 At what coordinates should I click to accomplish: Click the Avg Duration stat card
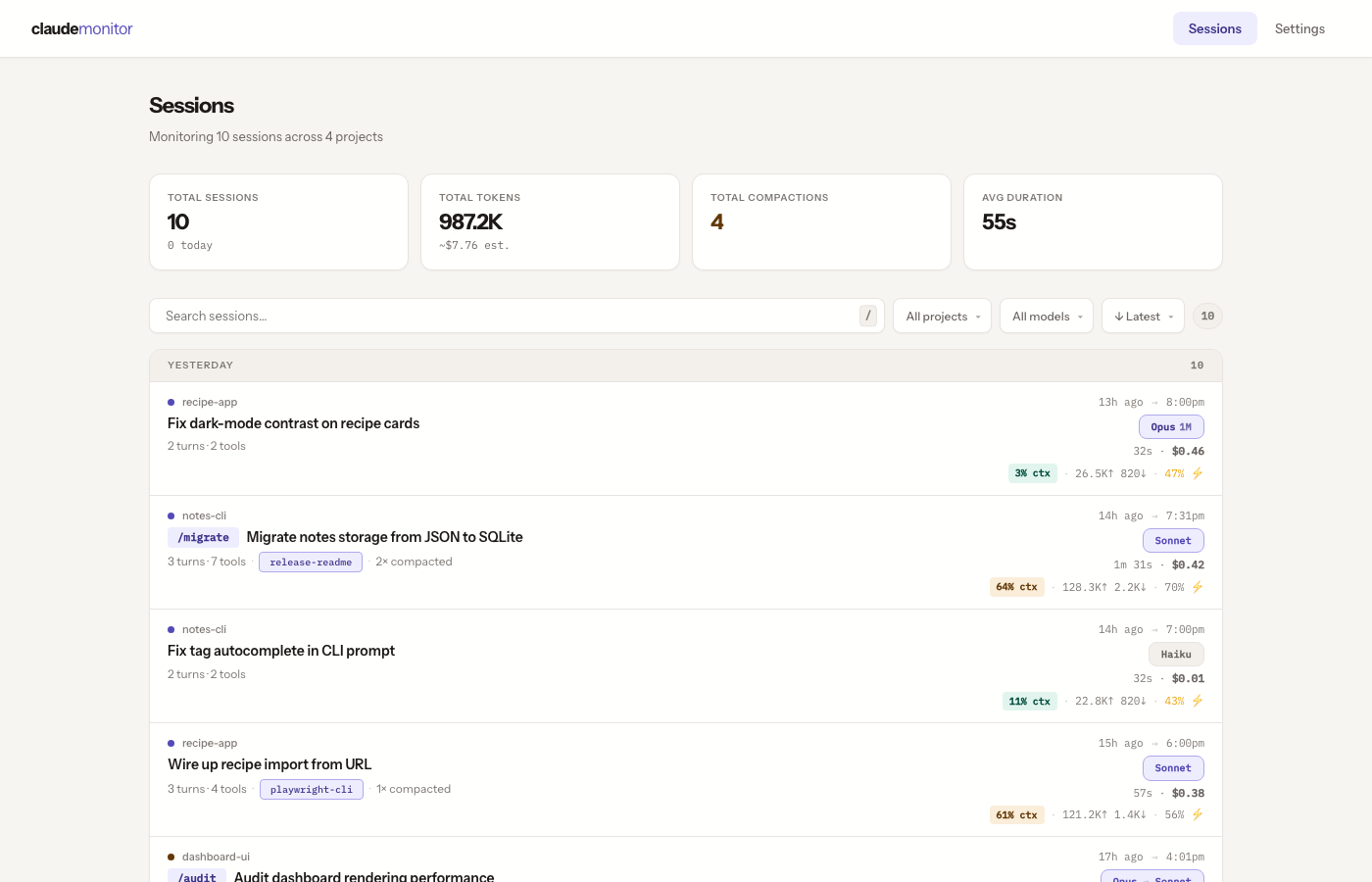click(1093, 221)
